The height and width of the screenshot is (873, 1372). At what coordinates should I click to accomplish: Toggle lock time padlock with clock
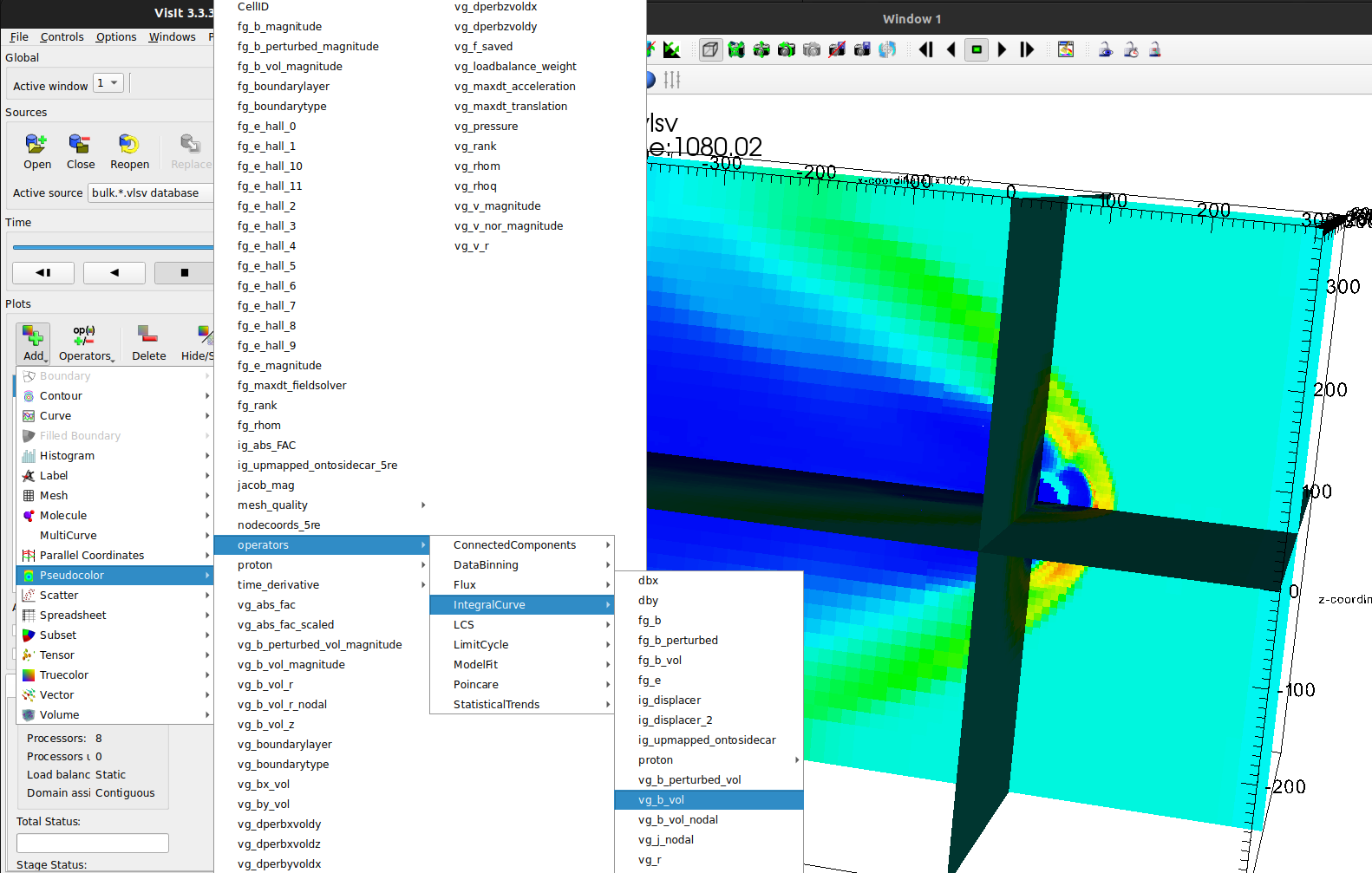(1131, 49)
